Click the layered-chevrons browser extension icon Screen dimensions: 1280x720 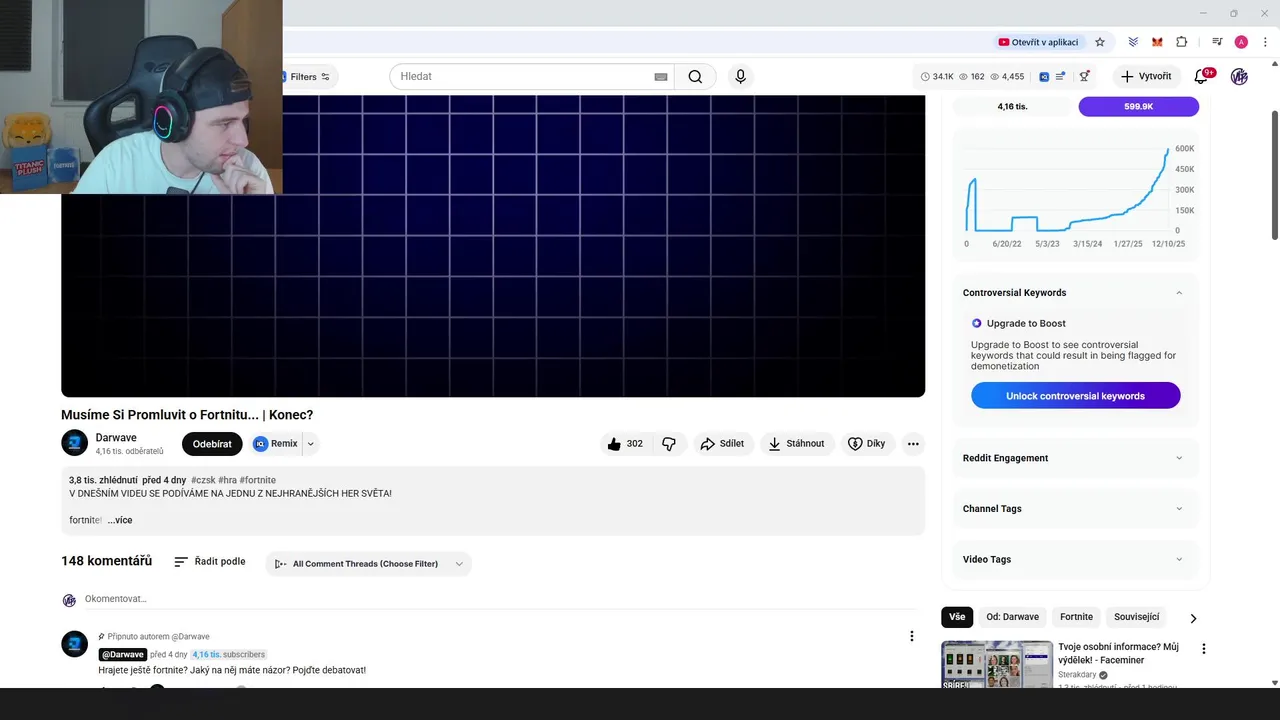click(1133, 42)
